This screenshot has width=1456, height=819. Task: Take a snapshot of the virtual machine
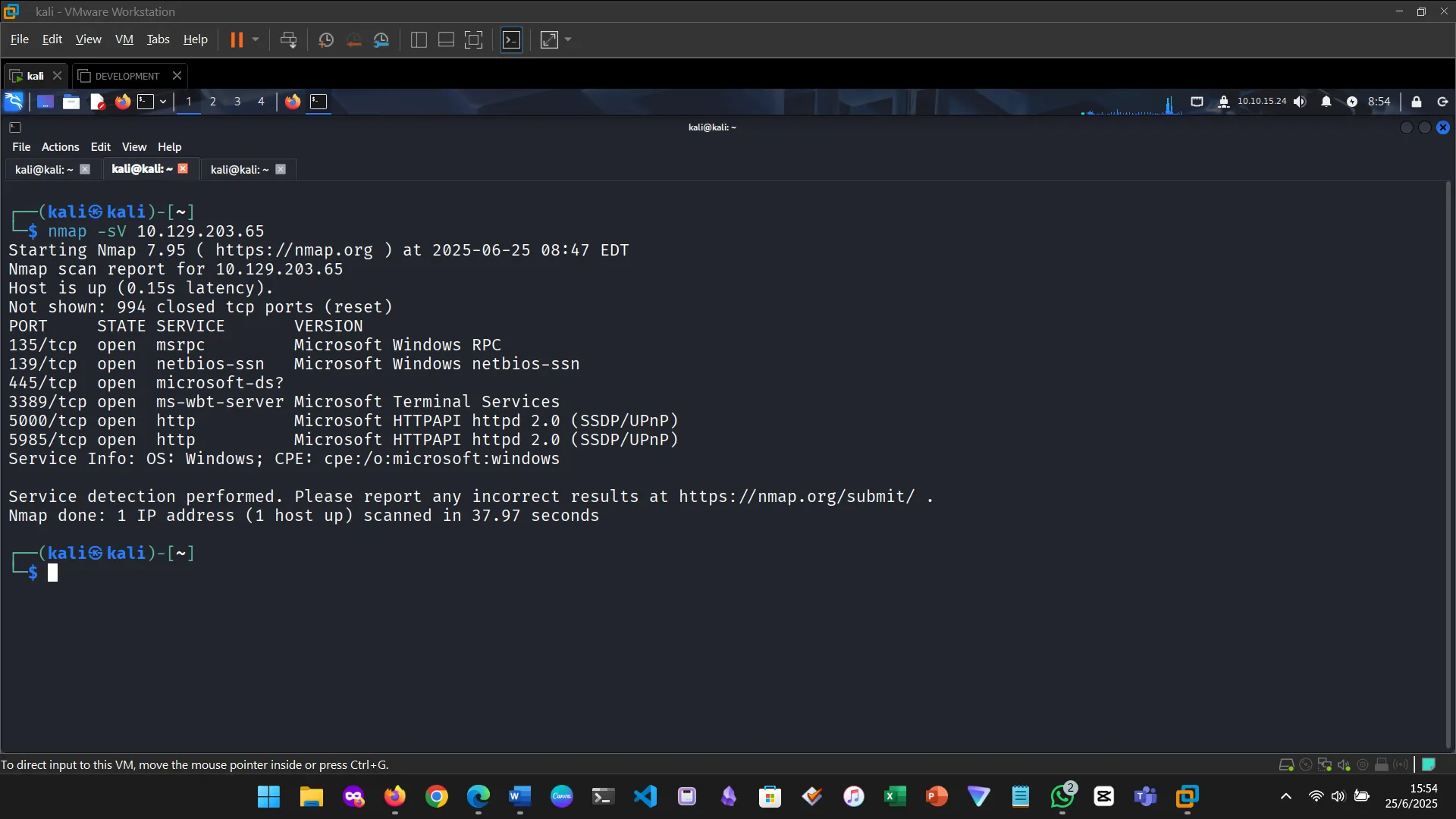pyautogui.click(x=325, y=39)
